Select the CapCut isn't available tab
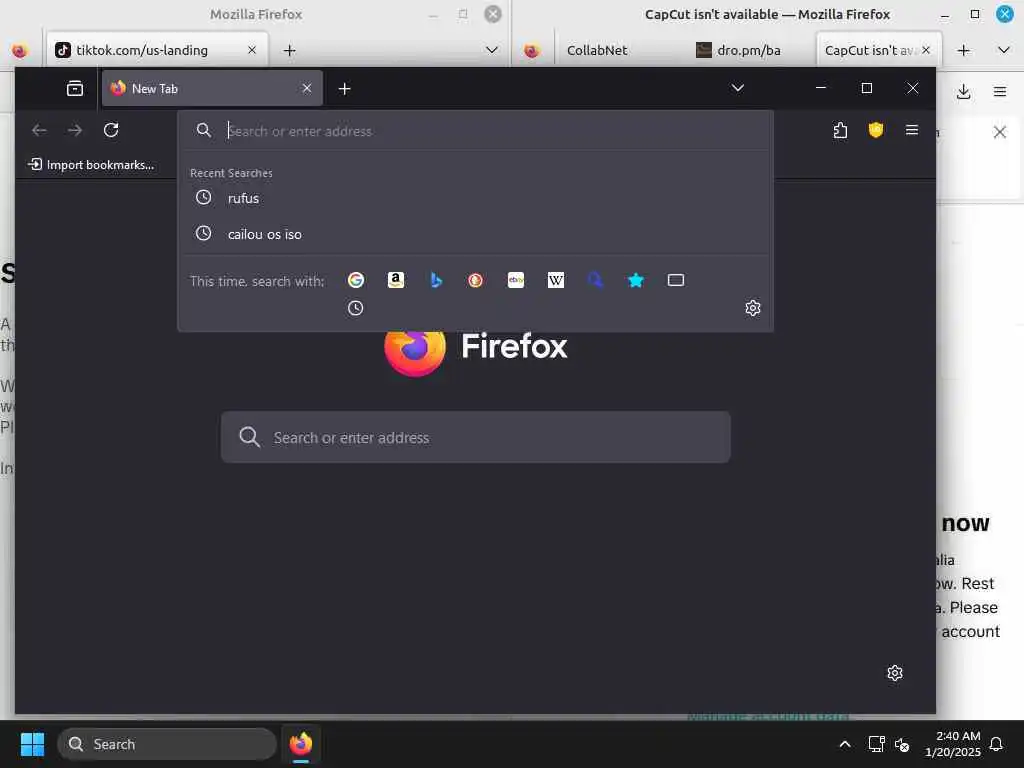This screenshot has height=768, width=1024. click(879, 50)
